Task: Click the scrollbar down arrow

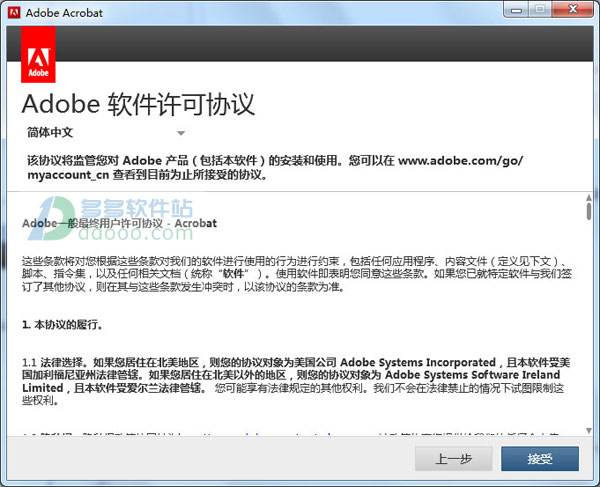Action: (x=589, y=431)
